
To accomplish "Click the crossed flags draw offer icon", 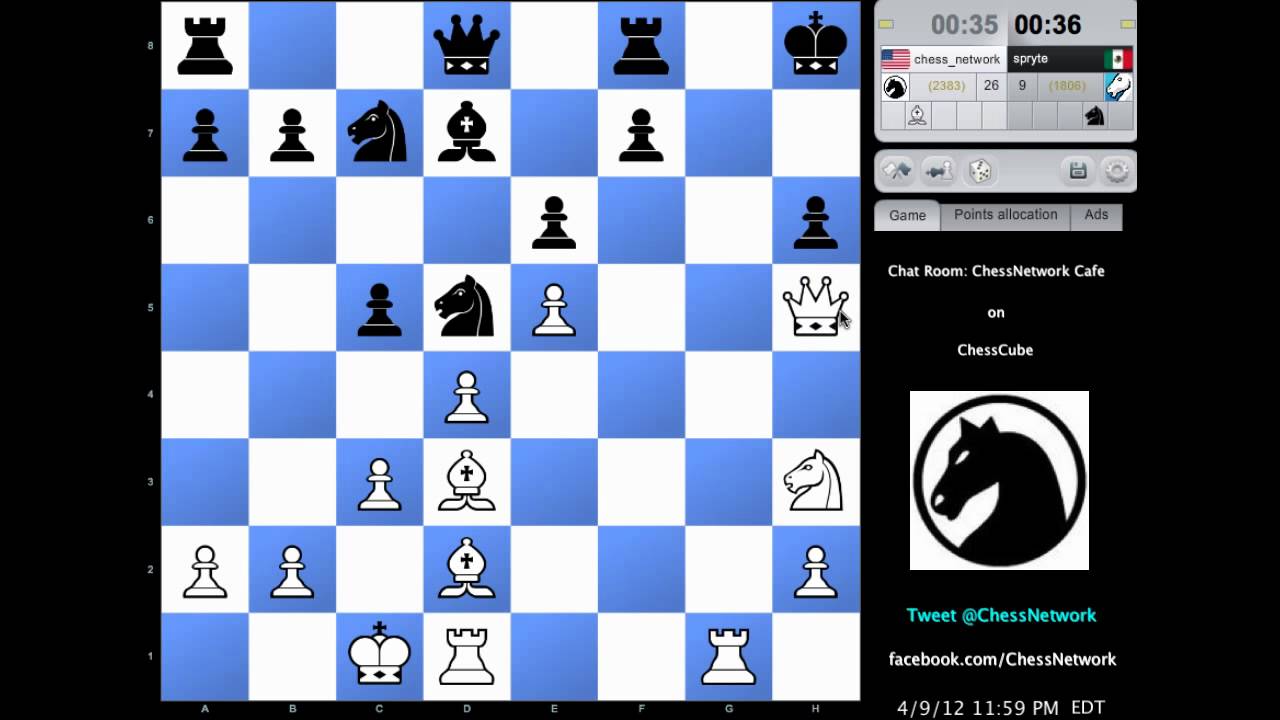I will click(x=897, y=171).
